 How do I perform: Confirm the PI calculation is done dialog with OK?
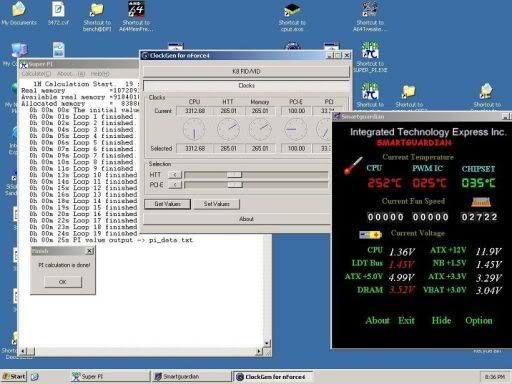click(x=63, y=282)
